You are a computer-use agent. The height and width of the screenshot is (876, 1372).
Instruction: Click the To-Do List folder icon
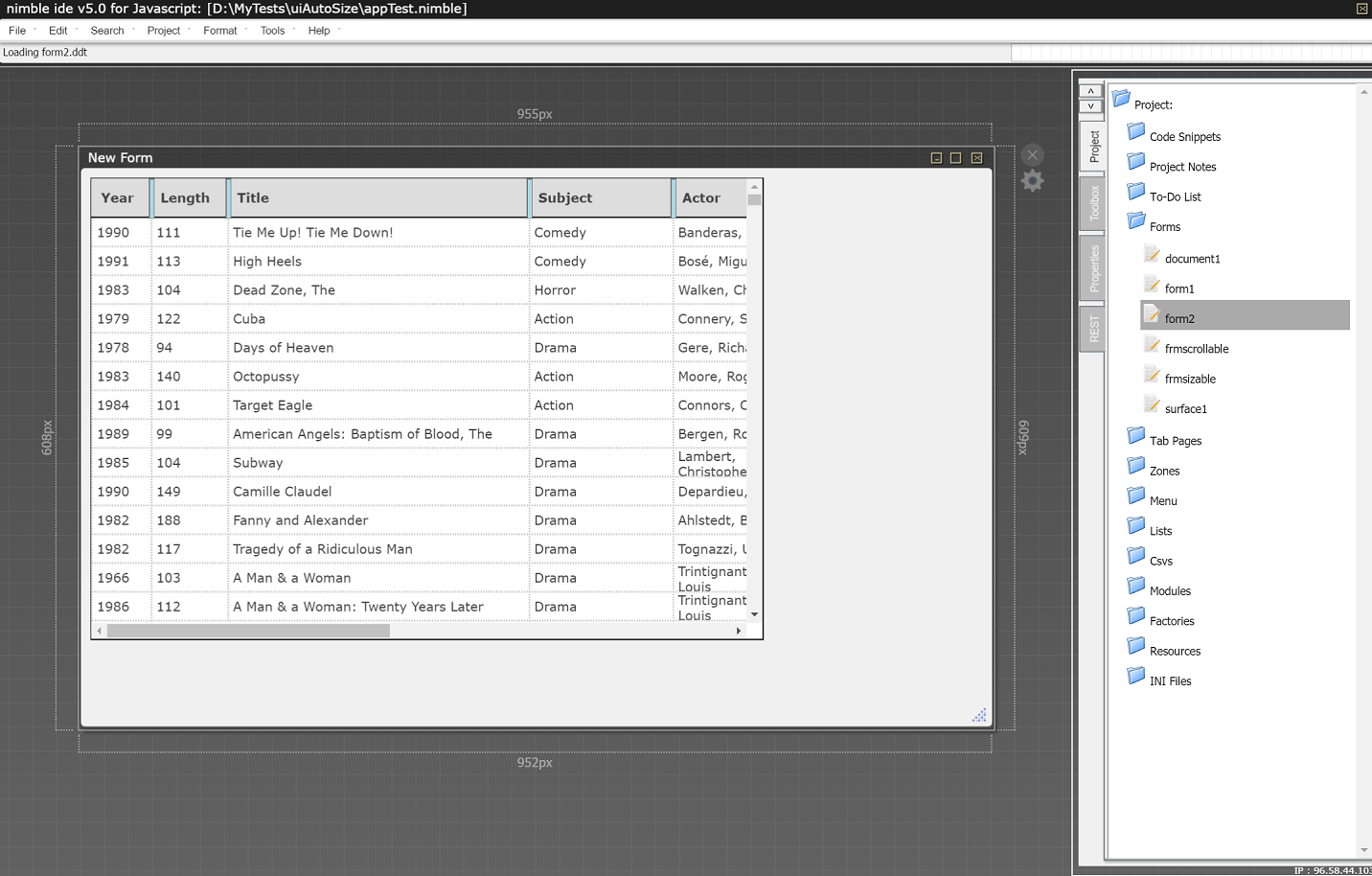coord(1136,191)
